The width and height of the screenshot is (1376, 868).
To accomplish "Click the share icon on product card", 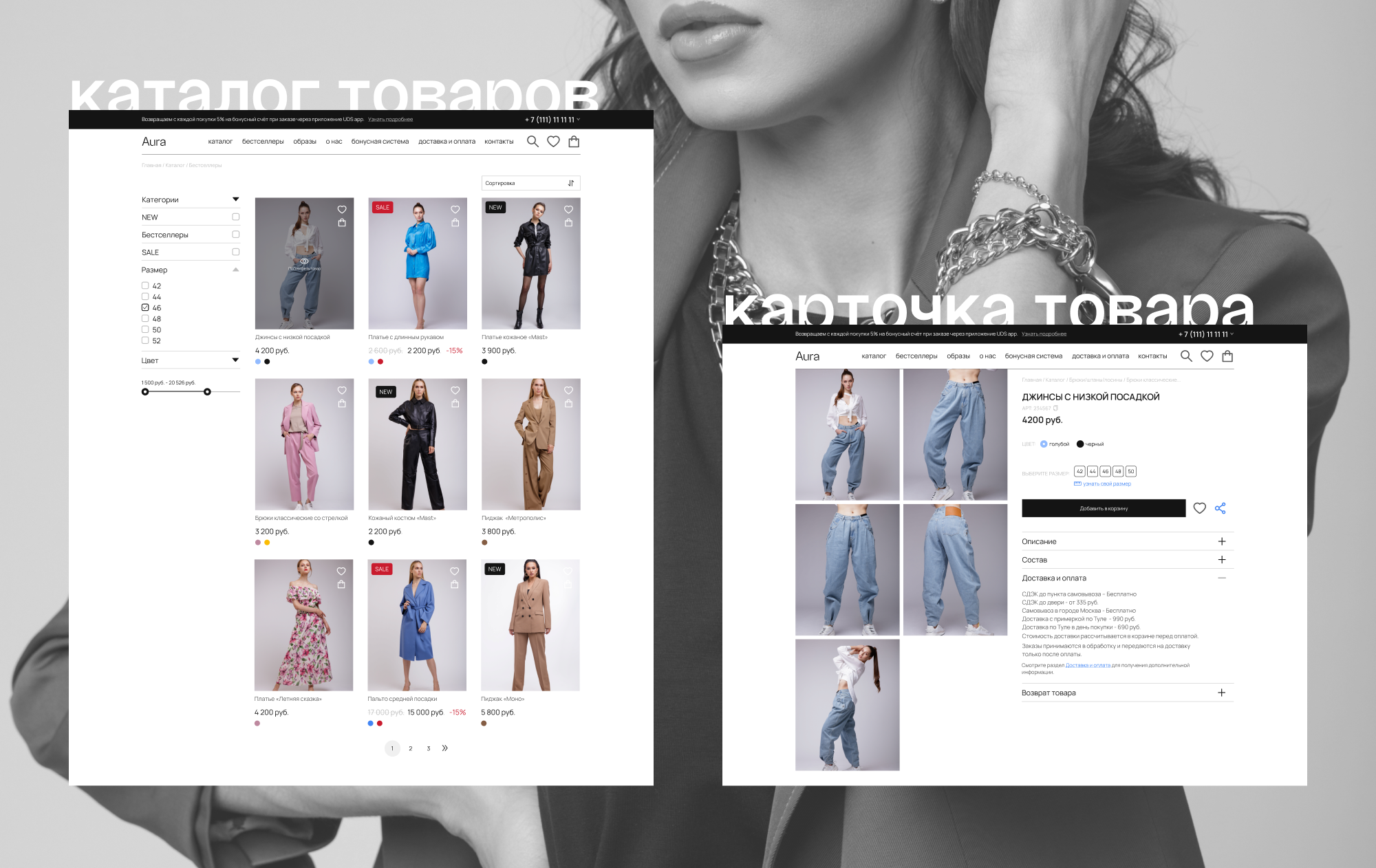I will [1221, 508].
